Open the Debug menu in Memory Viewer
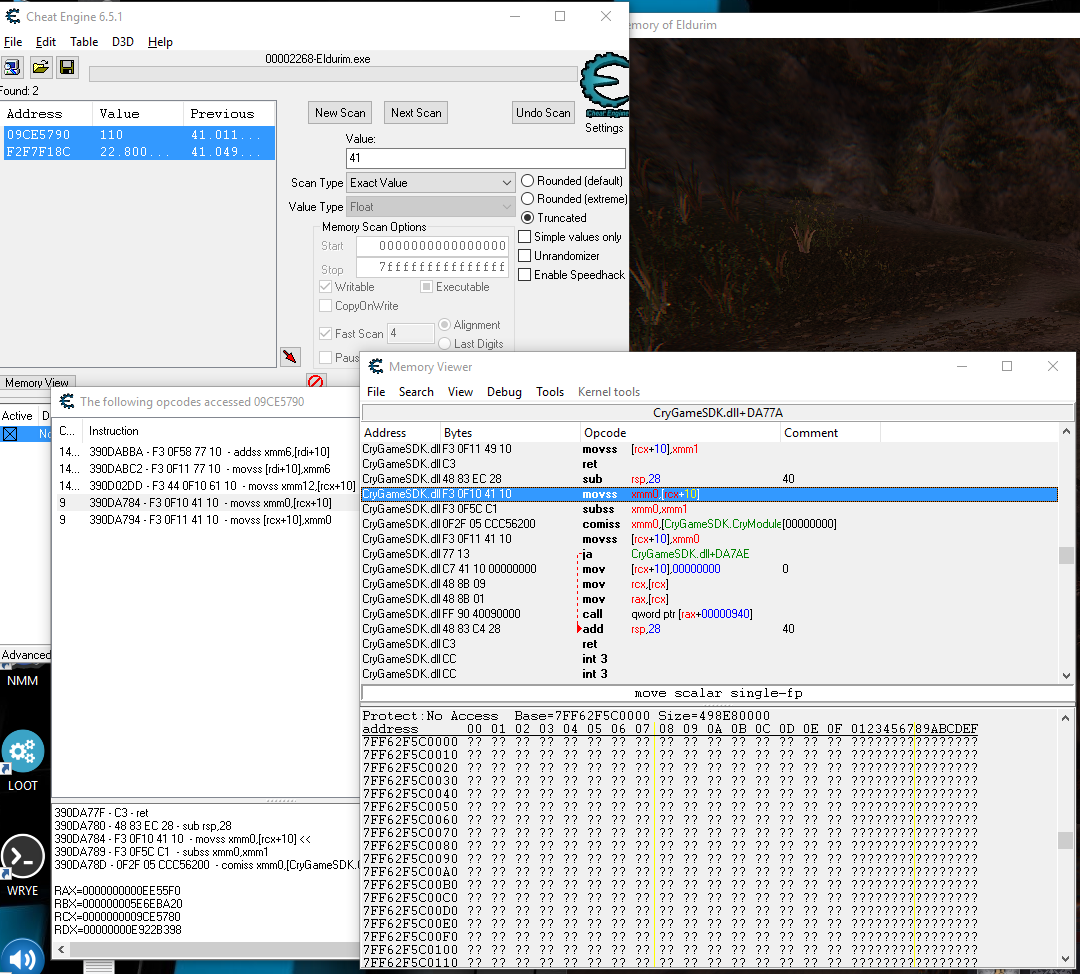This screenshot has height=974, width=1080. (x=504, y=392)
